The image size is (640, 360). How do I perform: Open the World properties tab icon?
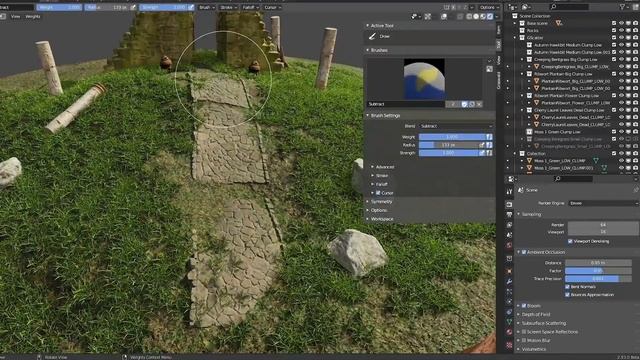pos(509,245)
